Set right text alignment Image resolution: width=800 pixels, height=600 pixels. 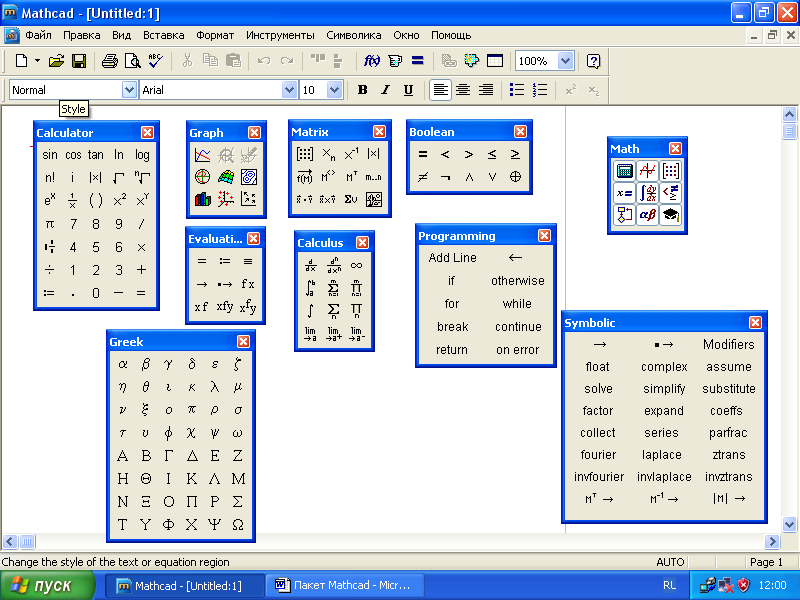[486, 90]
